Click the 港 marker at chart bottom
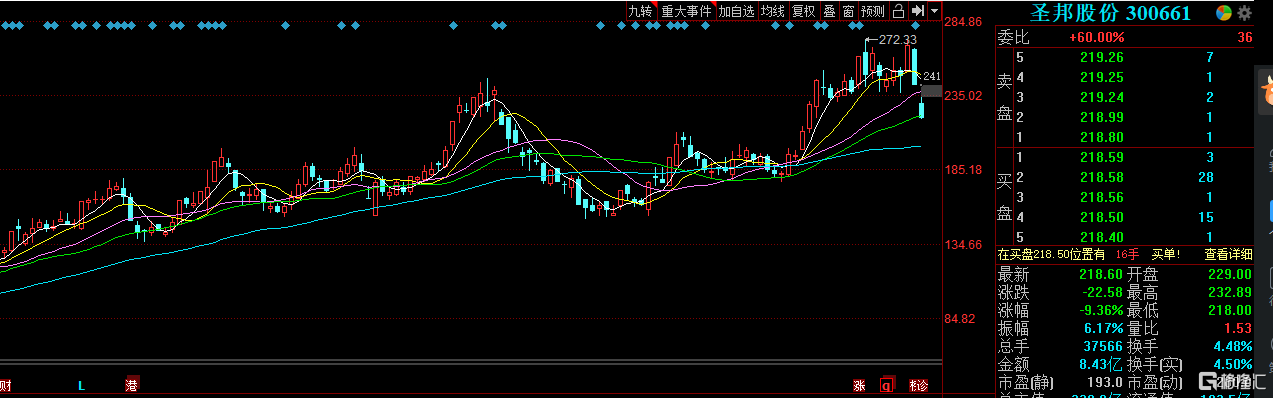The width and height of the screenshot is (1273, 398). (131, 385)
